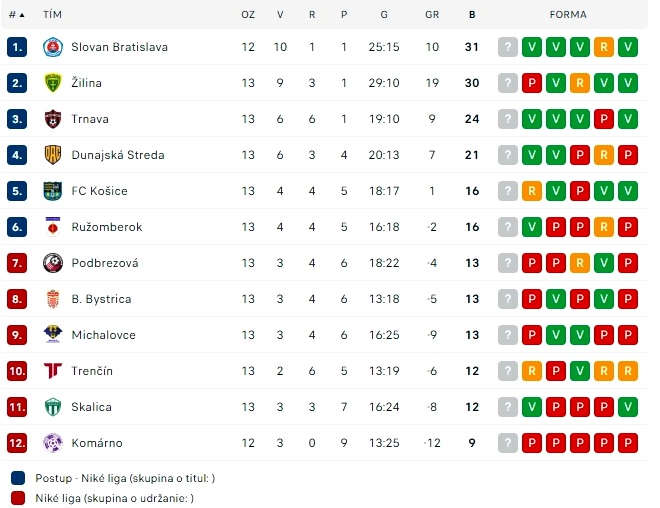Click the Komárno club crest
Viewport: 660px width, 508px height.
tap(52, 443)
